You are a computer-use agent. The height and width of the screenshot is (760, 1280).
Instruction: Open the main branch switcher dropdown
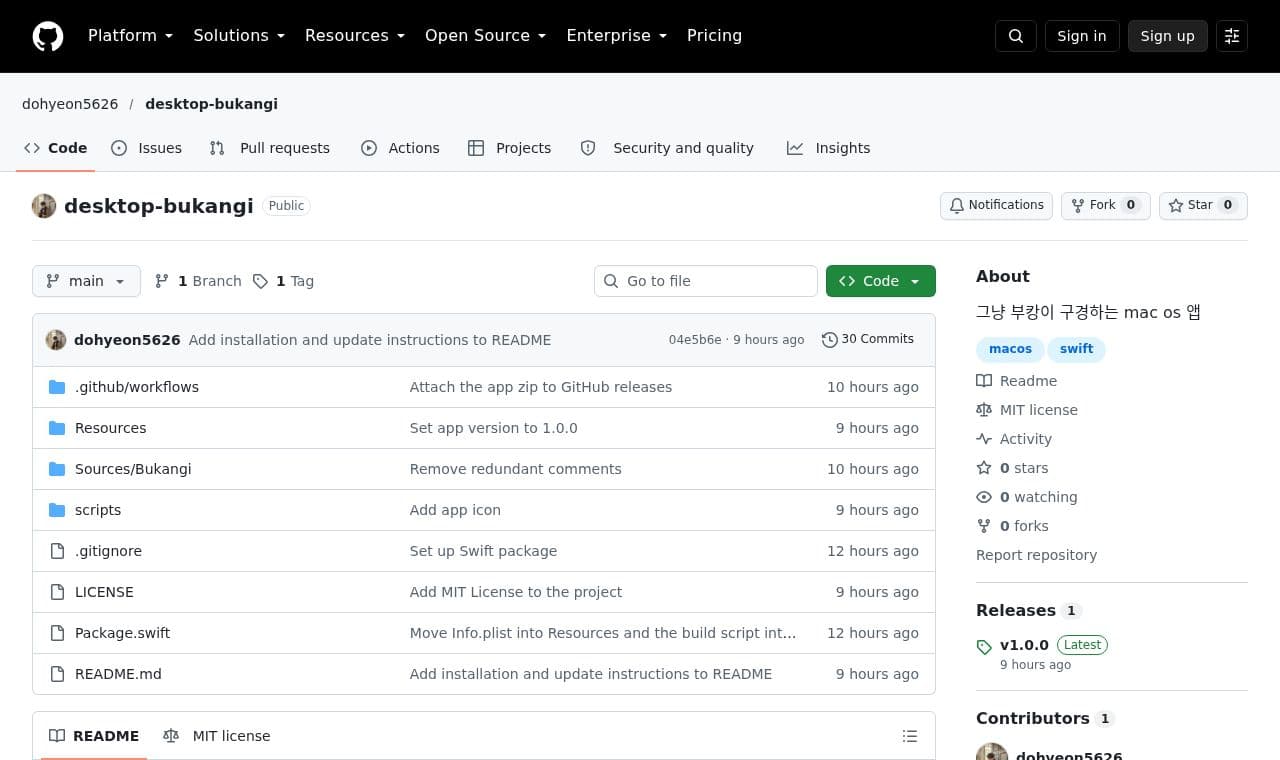tap(86, 281)
